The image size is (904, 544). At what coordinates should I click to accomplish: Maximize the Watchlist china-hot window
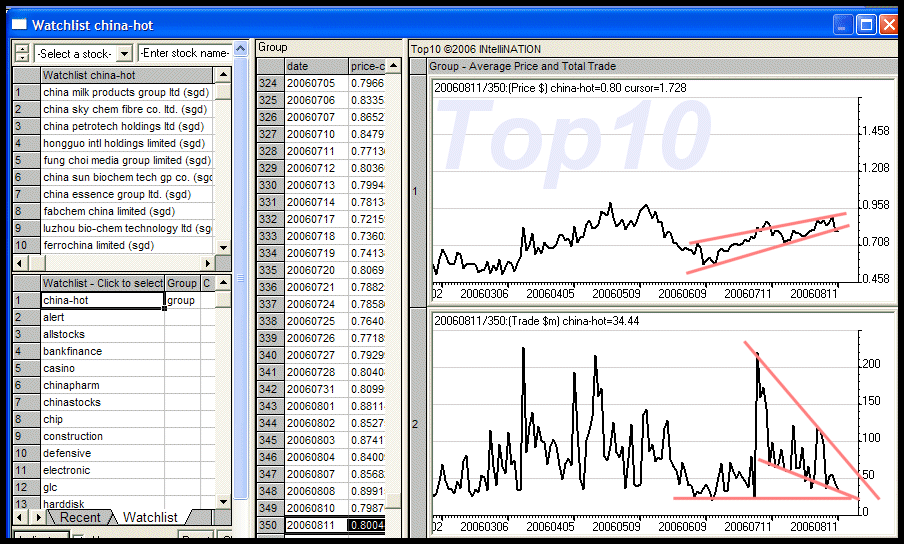click(866, 25)
